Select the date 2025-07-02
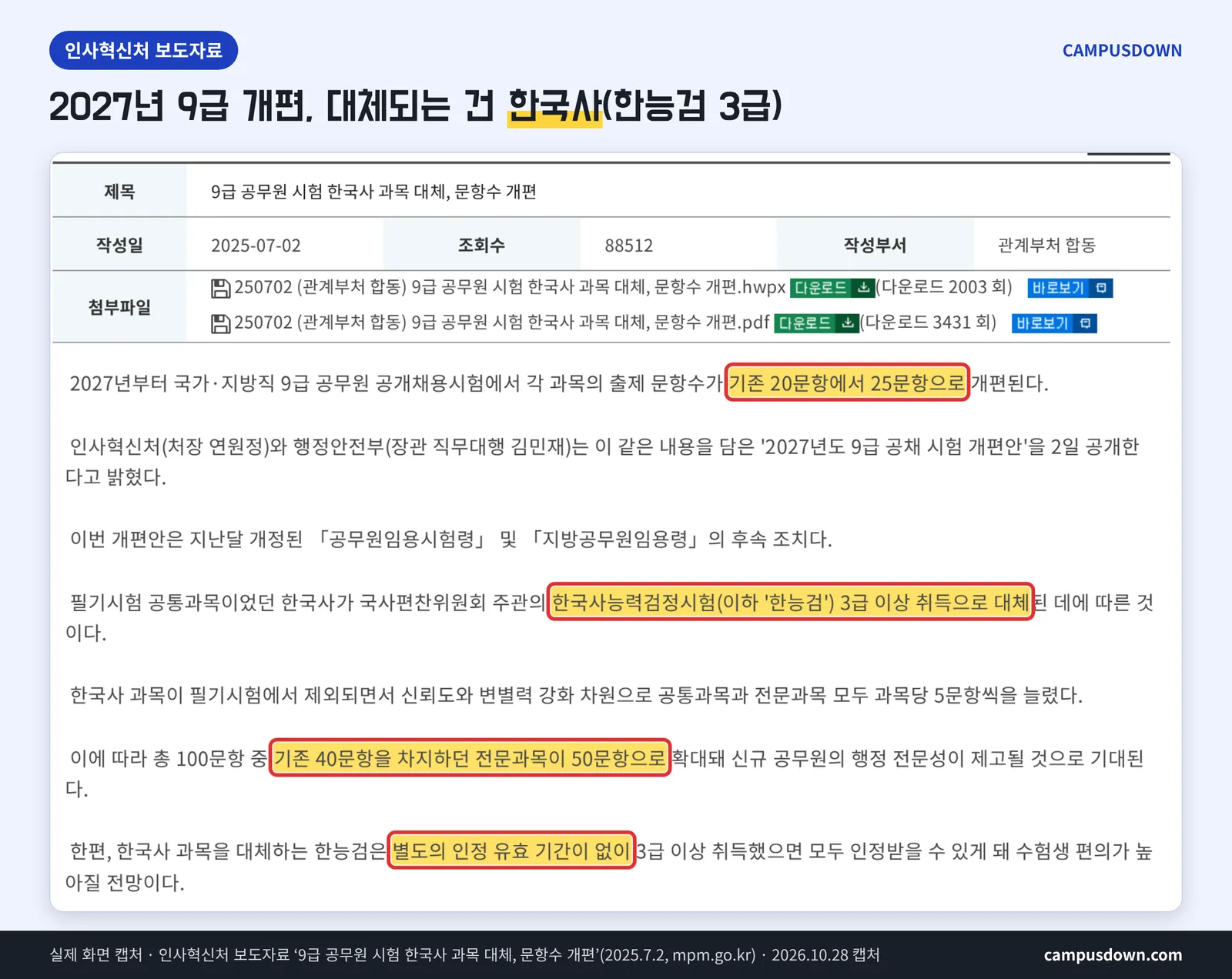 coord(256,246)
